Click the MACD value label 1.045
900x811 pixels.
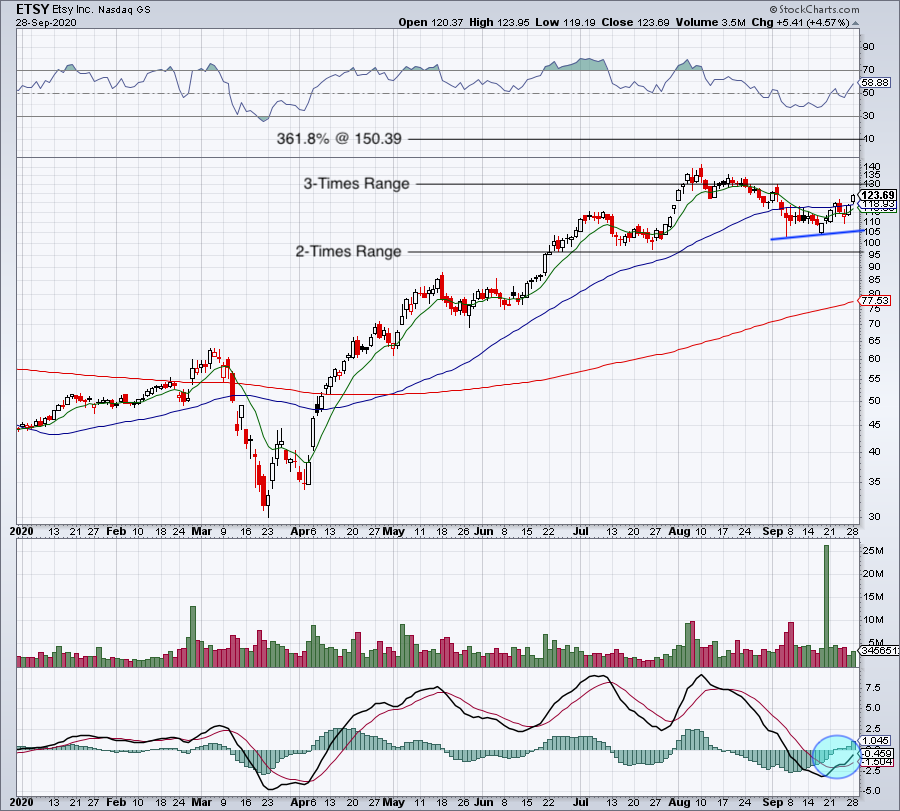pyautogui.click(x=876, y=741)
